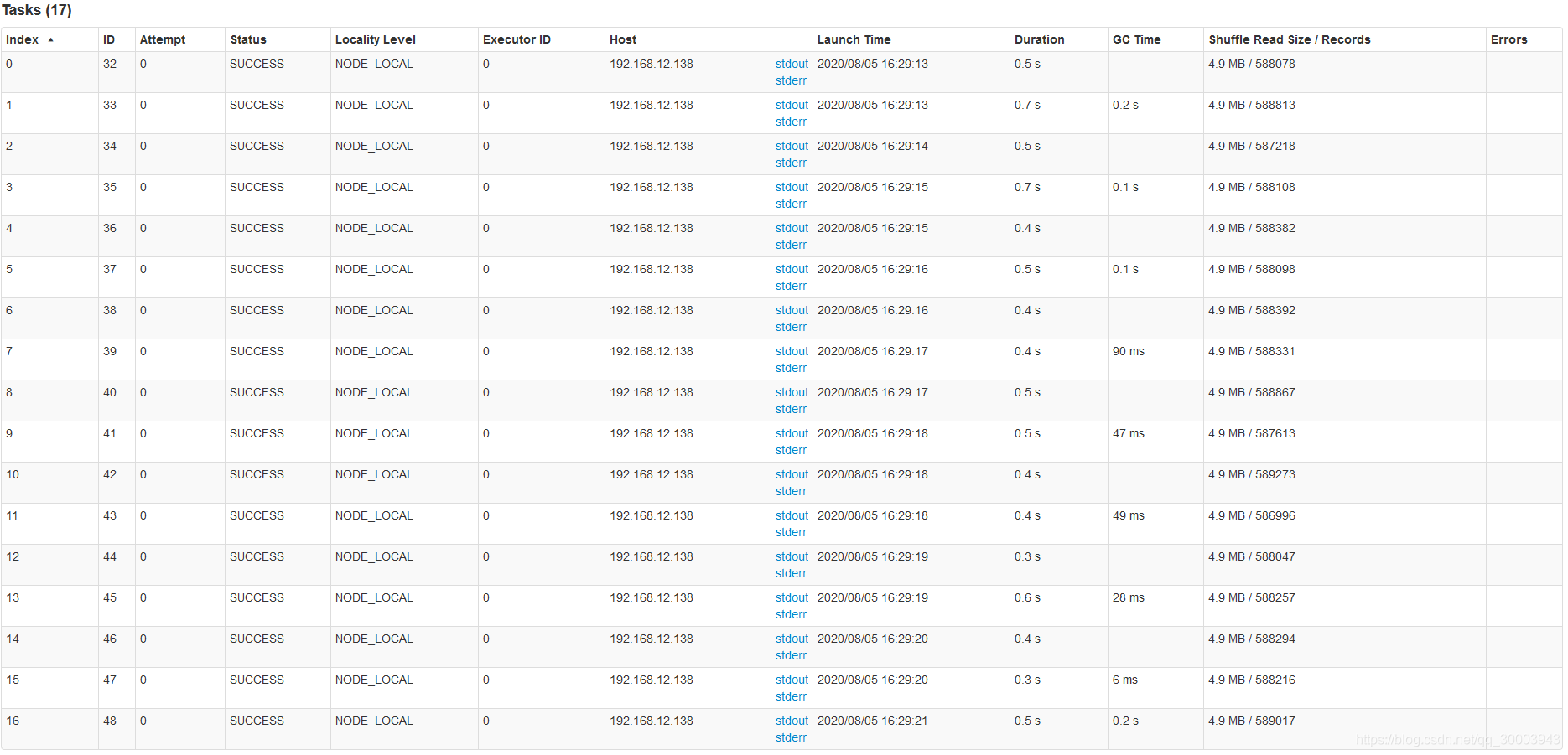Screen dimensions: 1568x755
Task: Select GC time value '47 ms'
Action: [1129, 433]
